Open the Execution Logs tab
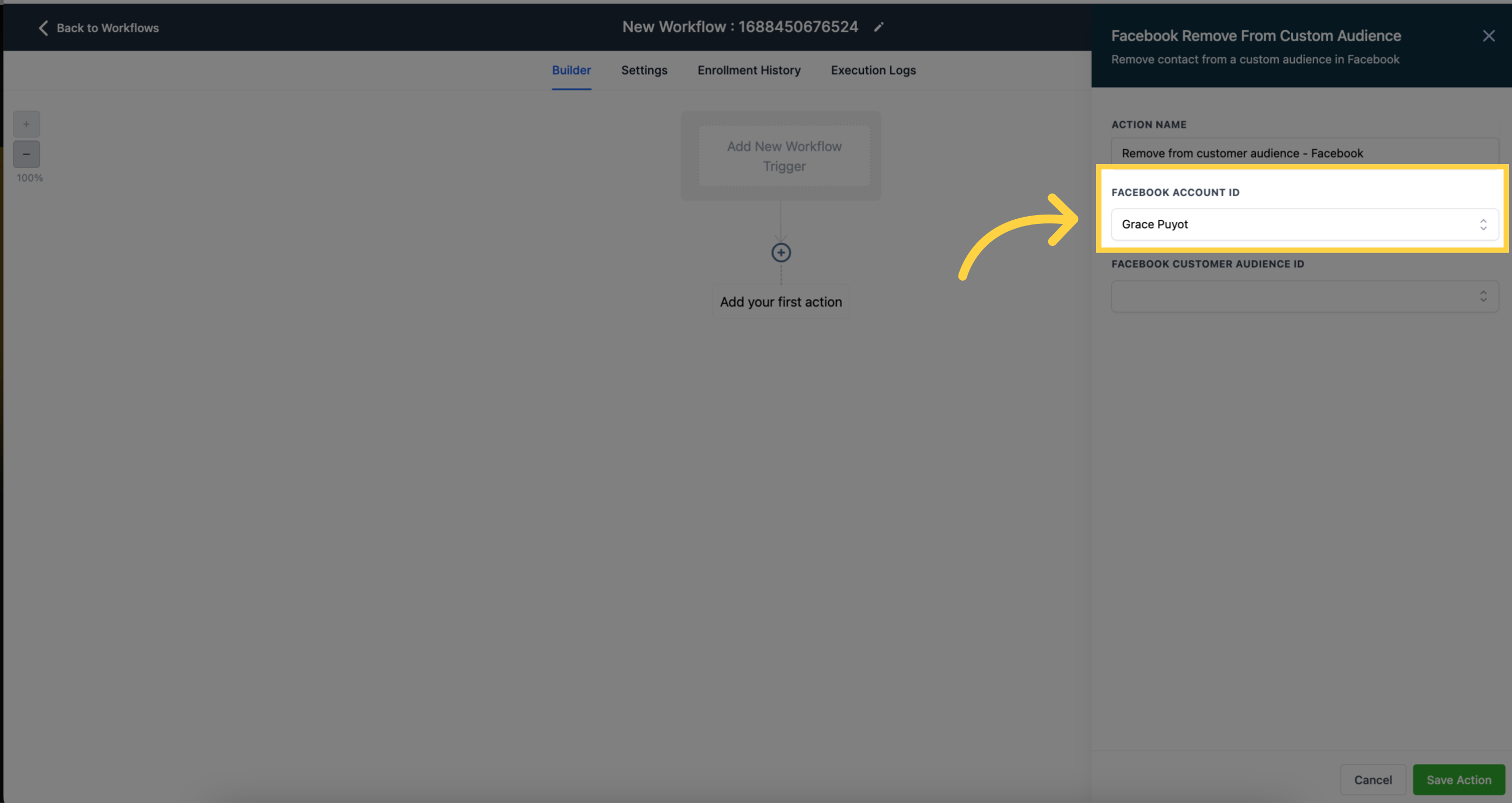Screen dimensions: 1512x803 pos(873,70)
